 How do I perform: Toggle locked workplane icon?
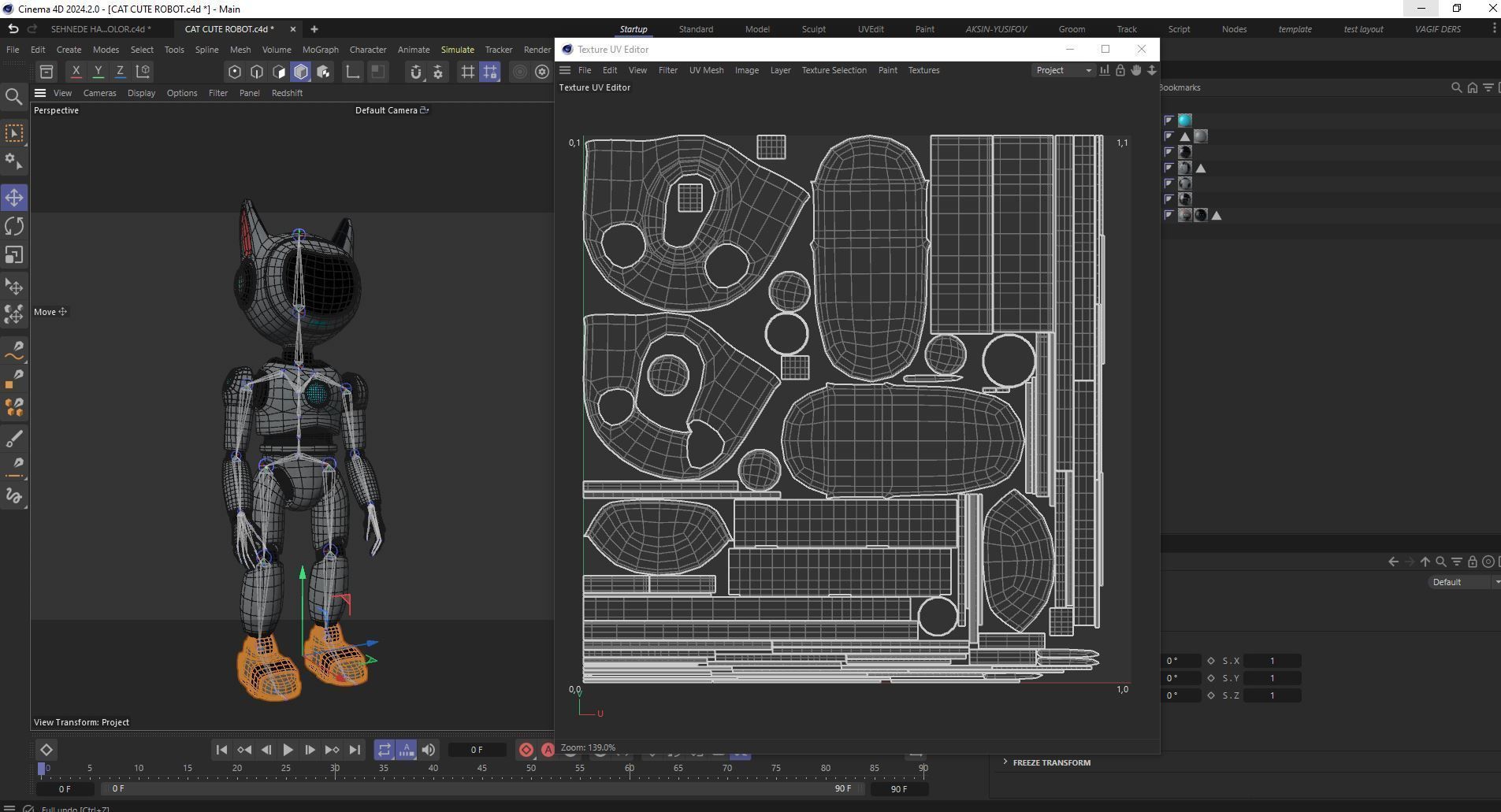(x=490, y=72)
